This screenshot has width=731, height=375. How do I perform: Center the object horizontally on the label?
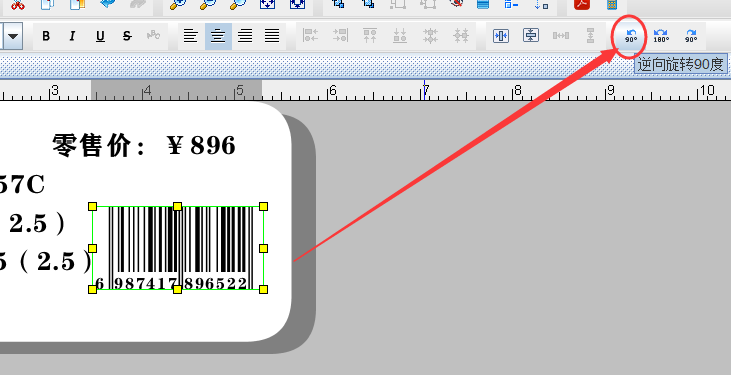pyautogui.click(x=501, y=36)
